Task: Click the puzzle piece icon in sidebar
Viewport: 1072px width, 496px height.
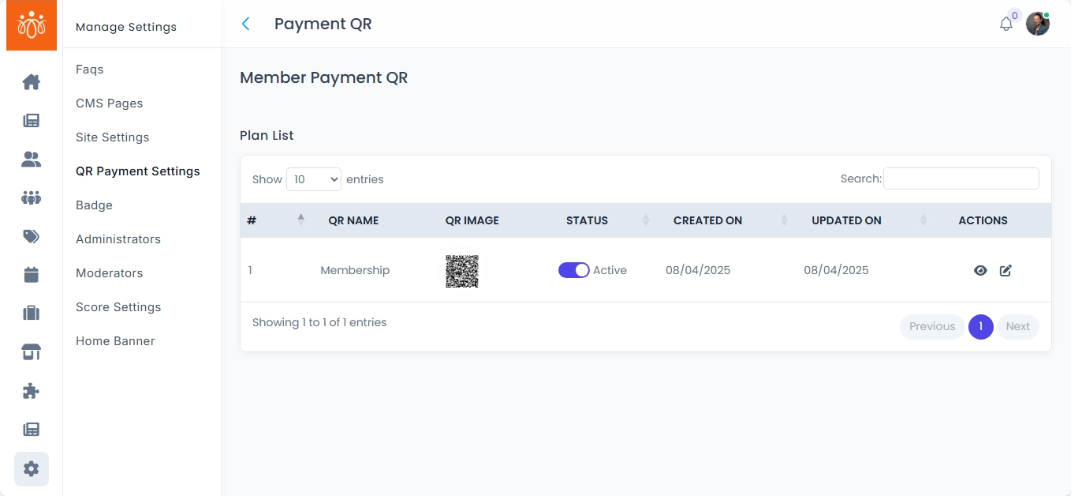Action: click(31, 391)
